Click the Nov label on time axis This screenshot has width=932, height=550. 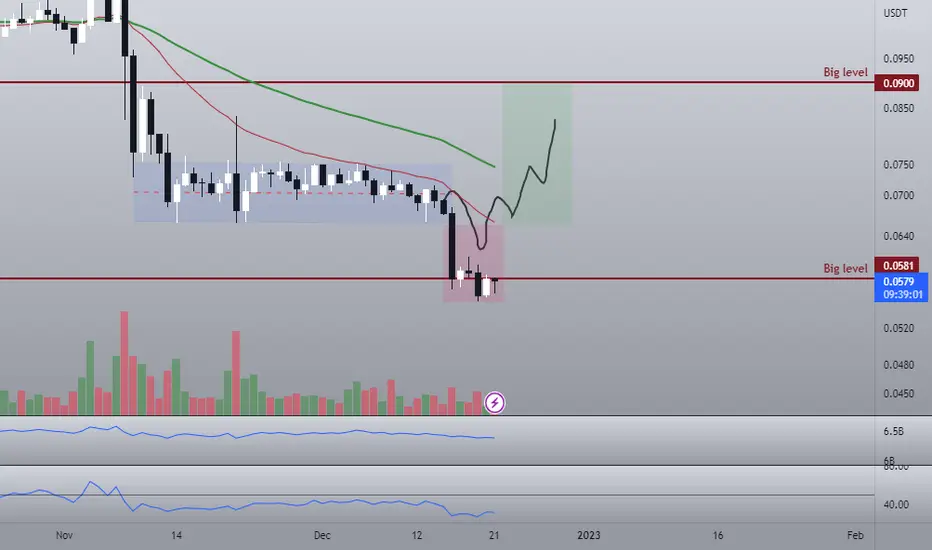64,535
